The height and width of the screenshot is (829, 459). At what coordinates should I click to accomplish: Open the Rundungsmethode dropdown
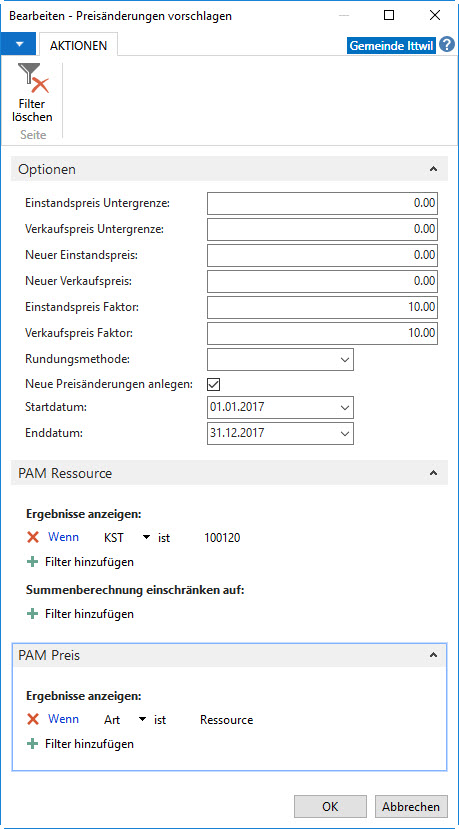(345, 360)
